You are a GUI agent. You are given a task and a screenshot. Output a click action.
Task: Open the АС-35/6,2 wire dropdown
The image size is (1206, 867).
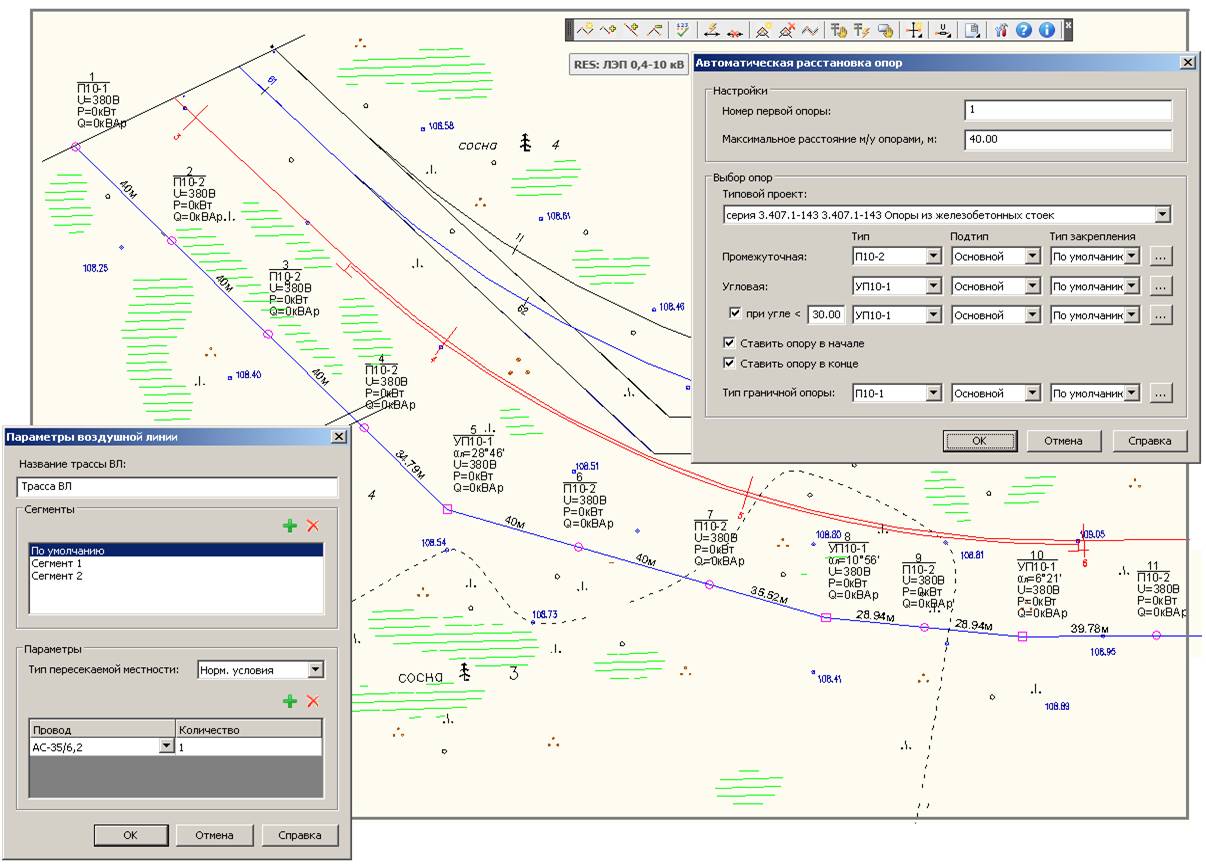tap(166, 746)
